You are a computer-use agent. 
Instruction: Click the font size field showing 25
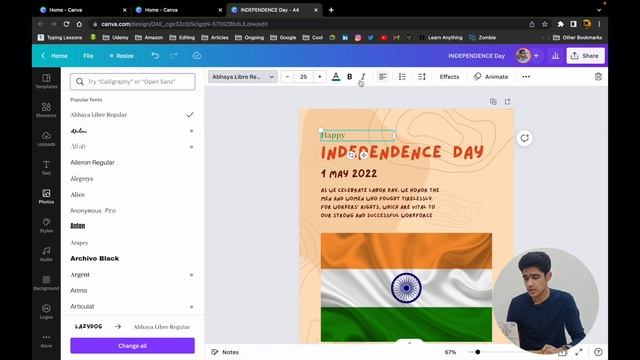[303, 77]
